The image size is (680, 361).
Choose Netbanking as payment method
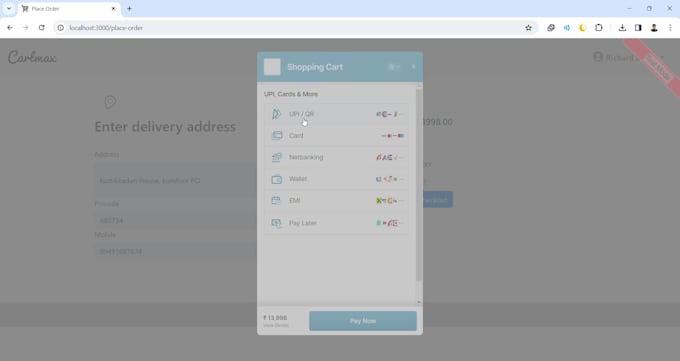(x=336, y=158)
